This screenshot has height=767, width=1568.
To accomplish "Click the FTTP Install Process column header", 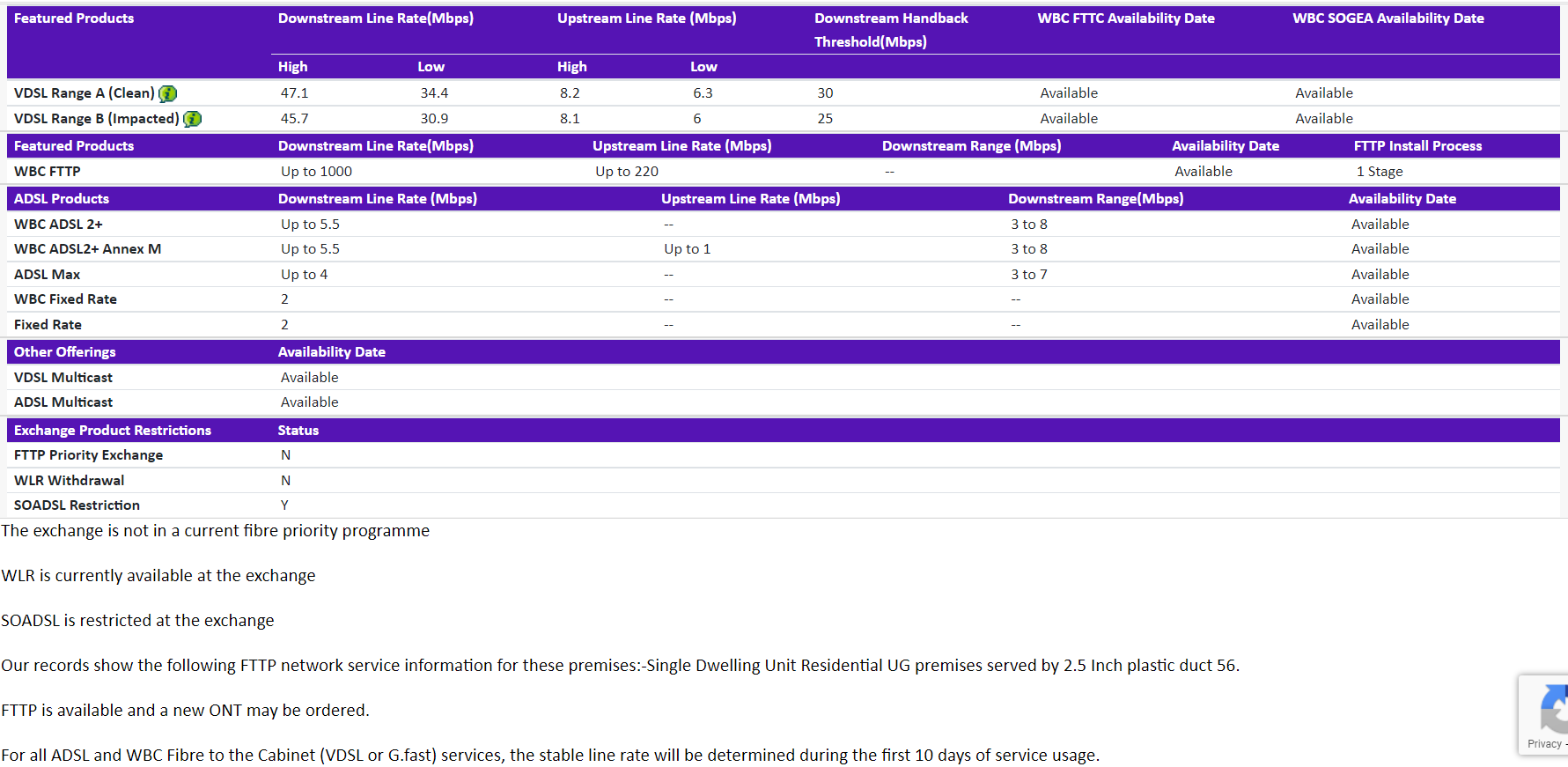I will coord(1417,146).
